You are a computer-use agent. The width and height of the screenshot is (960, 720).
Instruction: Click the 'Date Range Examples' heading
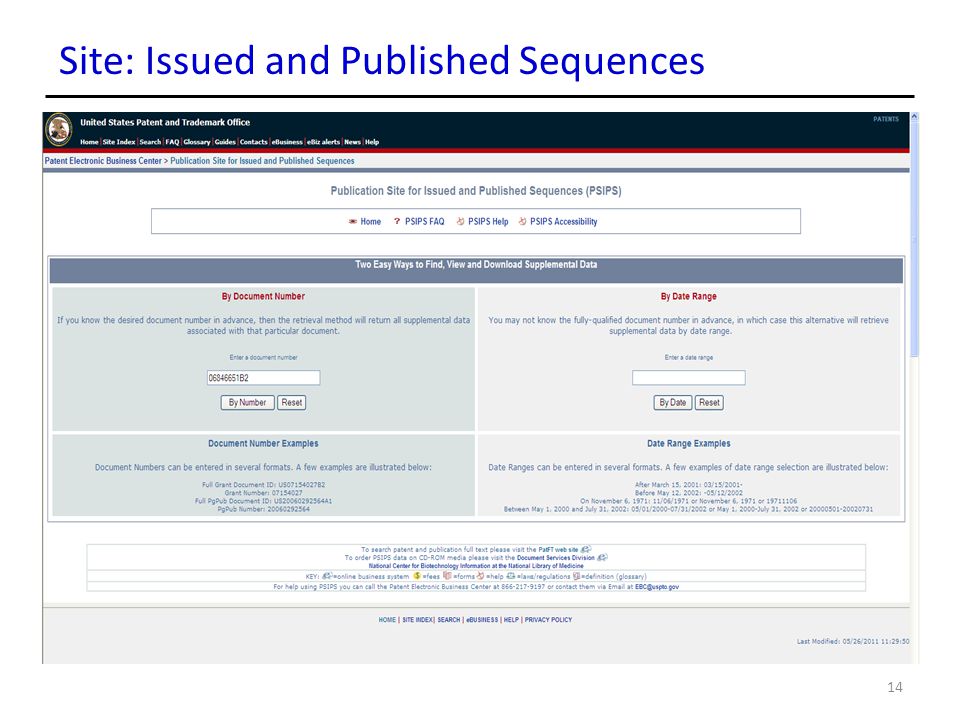click(x=689, y=443)
